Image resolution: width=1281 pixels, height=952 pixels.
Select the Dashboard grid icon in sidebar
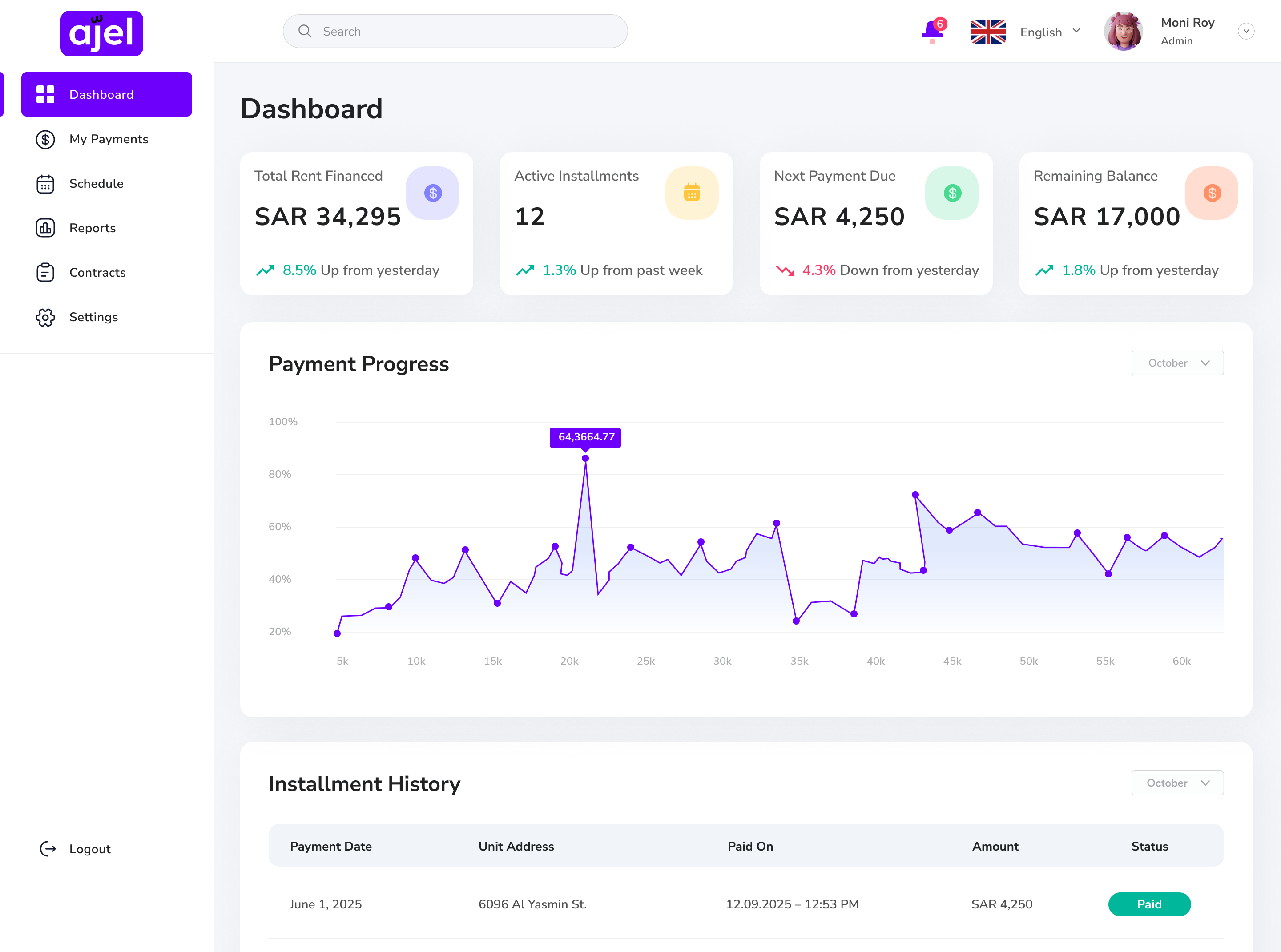(45, 94)
